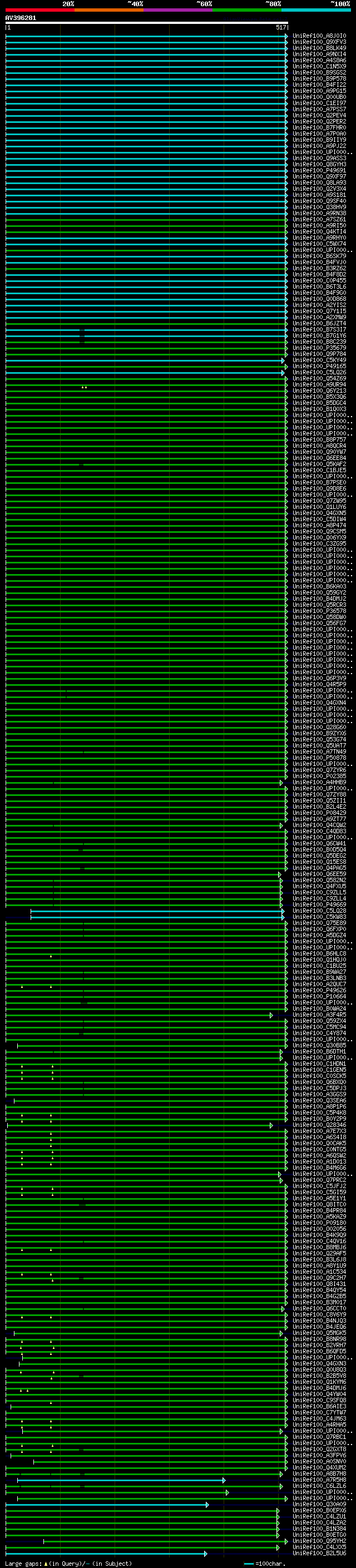Select hit UniRef100_B8P757
The height and width of the screenshot is (1568, 356).
[319, 439]
